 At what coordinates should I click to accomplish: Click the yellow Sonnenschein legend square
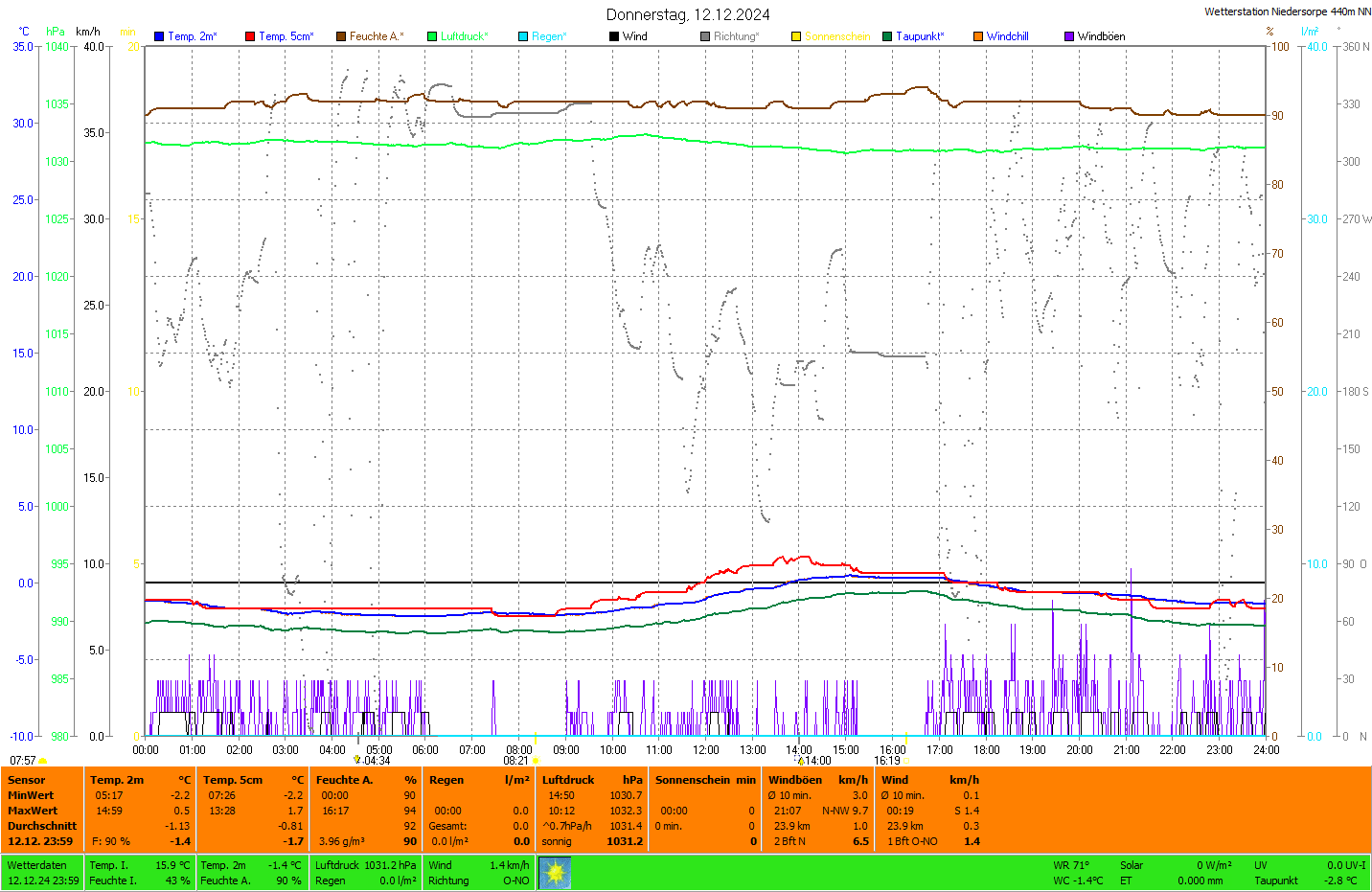click(796, 36)
